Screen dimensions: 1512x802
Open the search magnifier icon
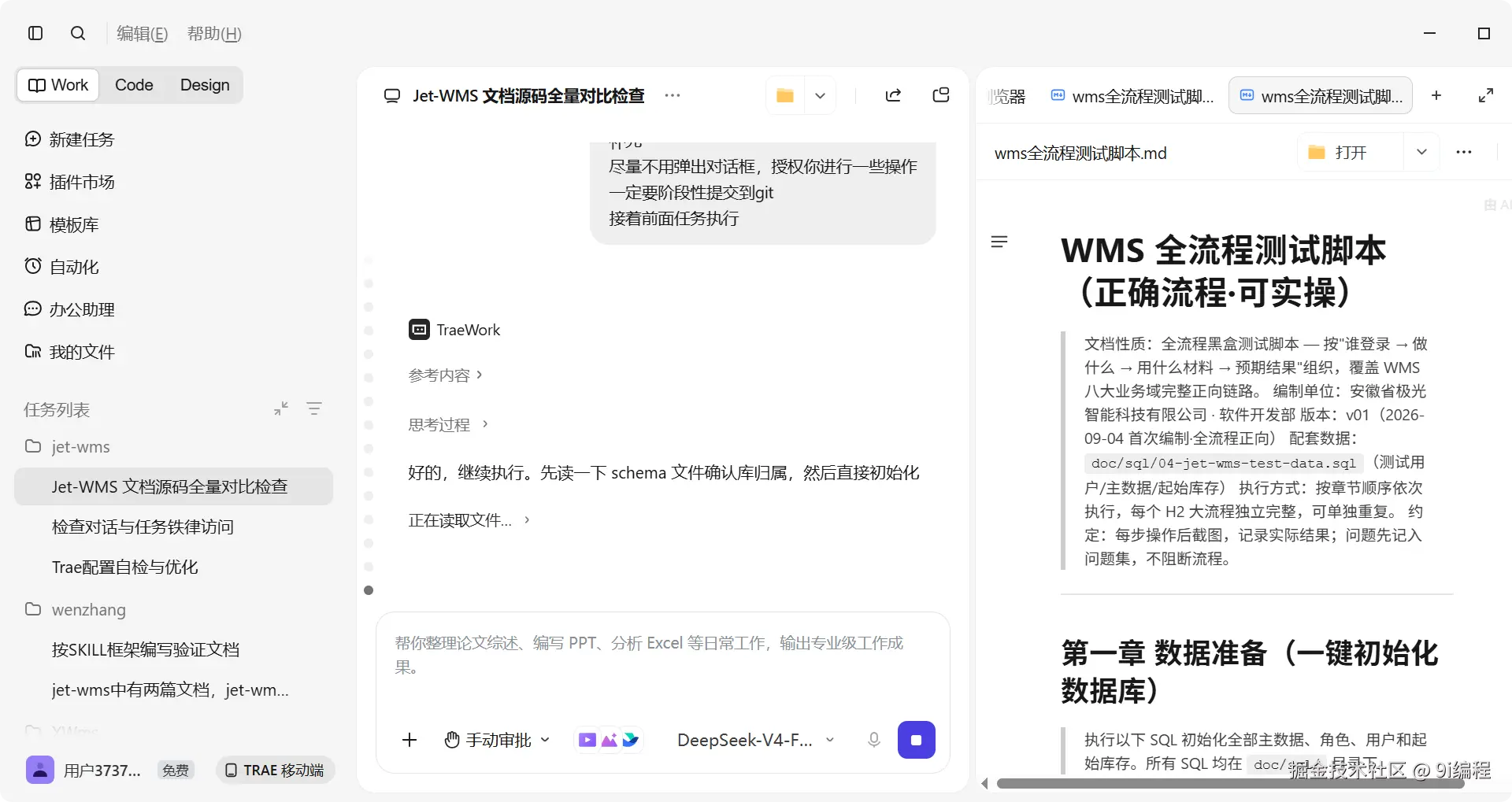click(x=78, y=33)
